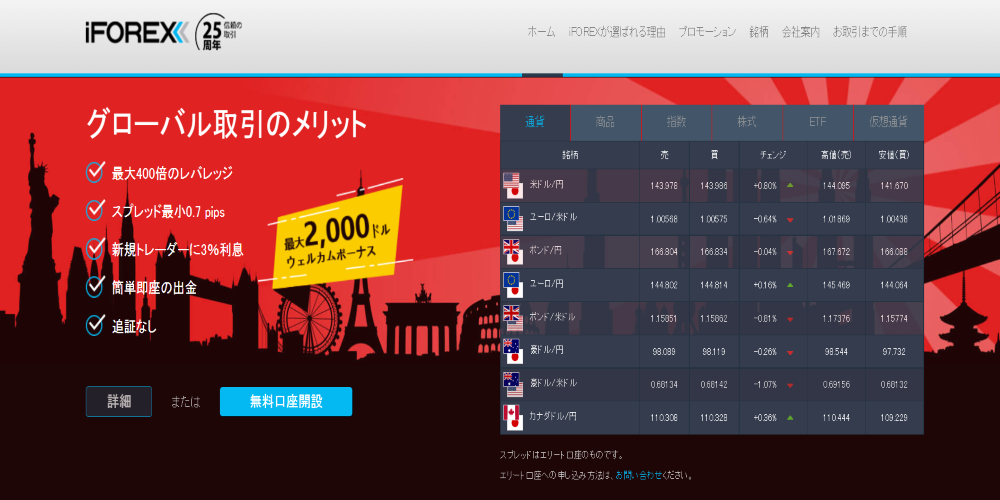Click the 安値(買) column header
The height and width of the screenshot is (500, 1000).
pyautogui.click(x=894, y=155)
